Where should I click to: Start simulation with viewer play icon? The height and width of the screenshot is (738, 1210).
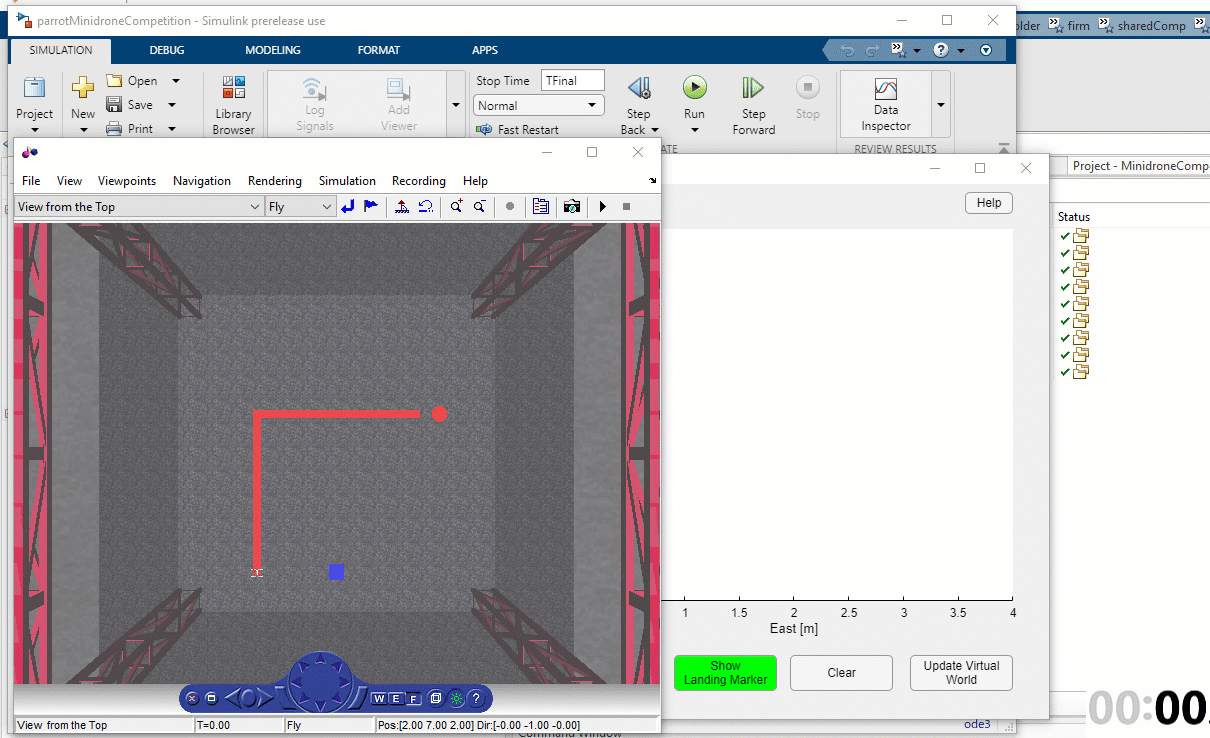point(603,206)
